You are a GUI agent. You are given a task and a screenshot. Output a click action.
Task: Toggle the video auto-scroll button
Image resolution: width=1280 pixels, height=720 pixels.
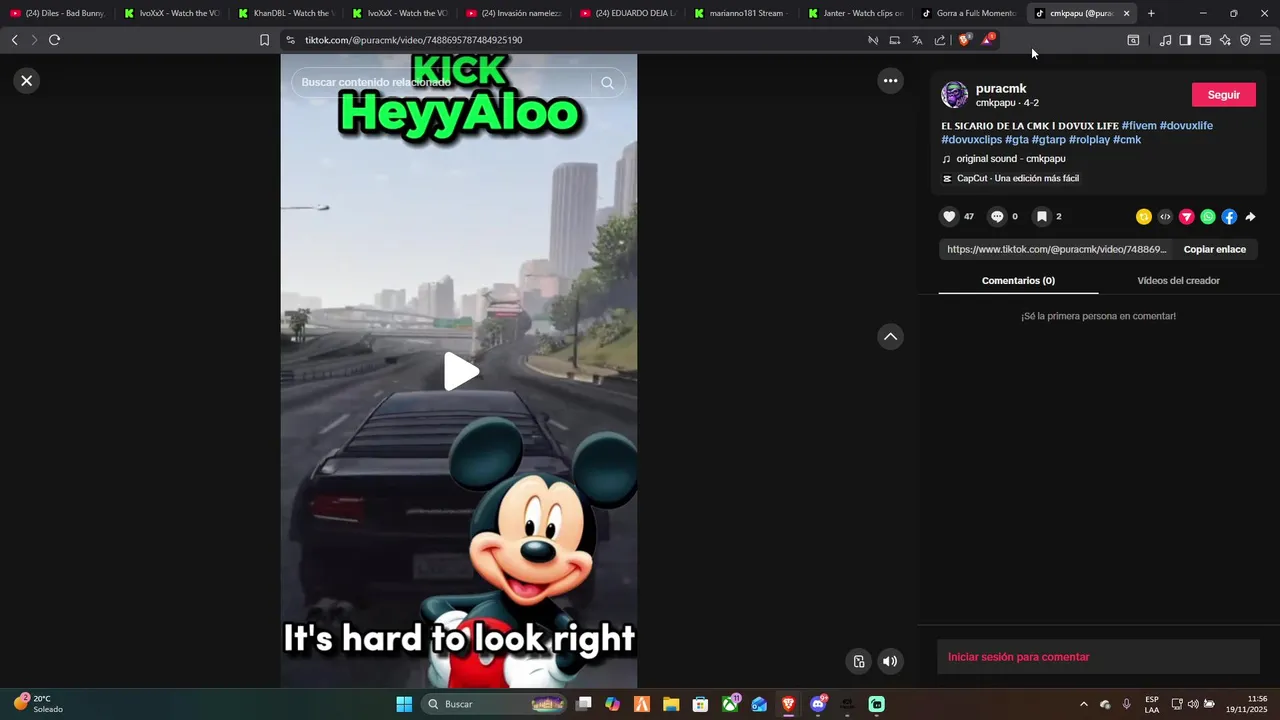pyautogui.click(x=858, y=661)
